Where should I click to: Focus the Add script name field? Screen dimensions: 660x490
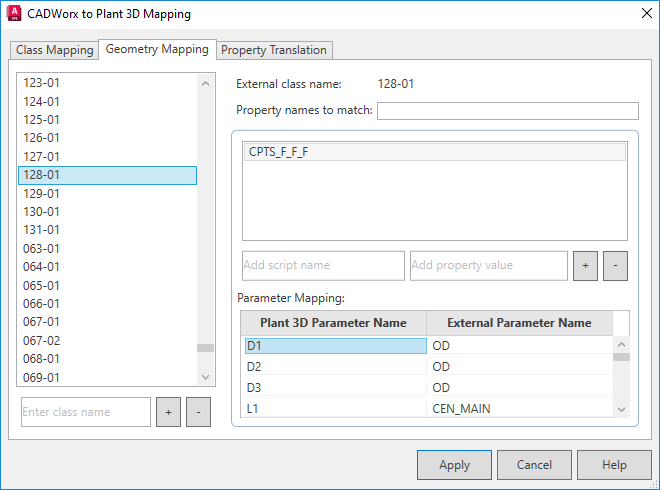pos(323,265)
